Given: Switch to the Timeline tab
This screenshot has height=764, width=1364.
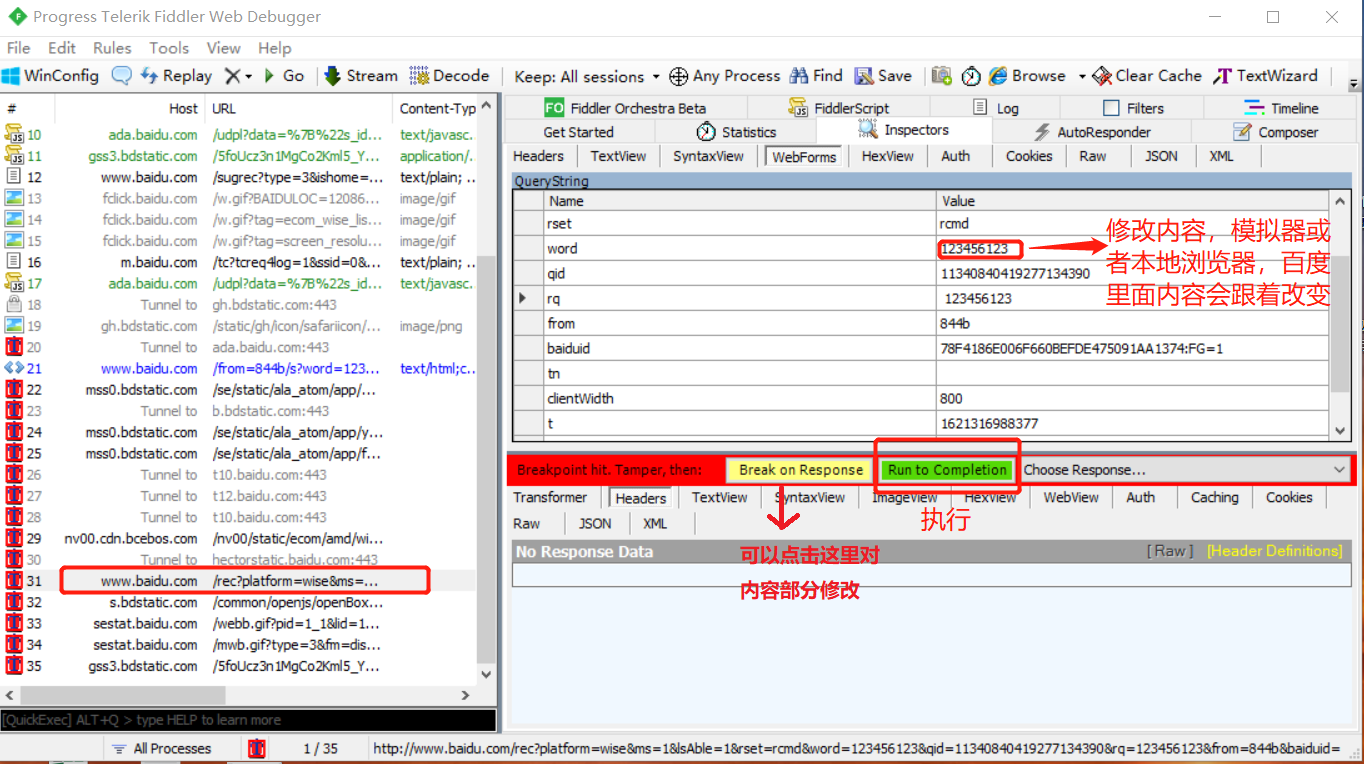Looking at the screenshot, I should click(x=1281, y=108).
